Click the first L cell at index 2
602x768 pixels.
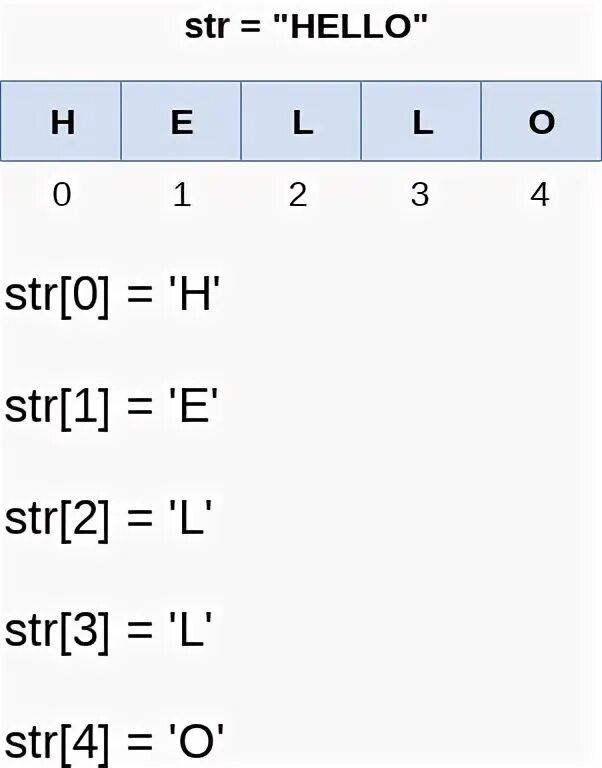pyautogui.click(x=301, y=122)
